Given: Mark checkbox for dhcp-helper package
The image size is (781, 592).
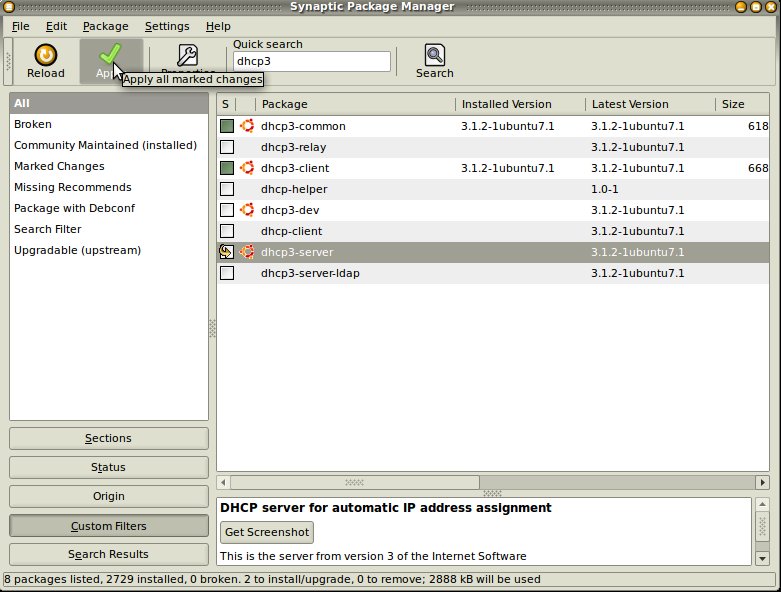Looking at the screenshot, I should pyautogui.click(x=227, y=189).
